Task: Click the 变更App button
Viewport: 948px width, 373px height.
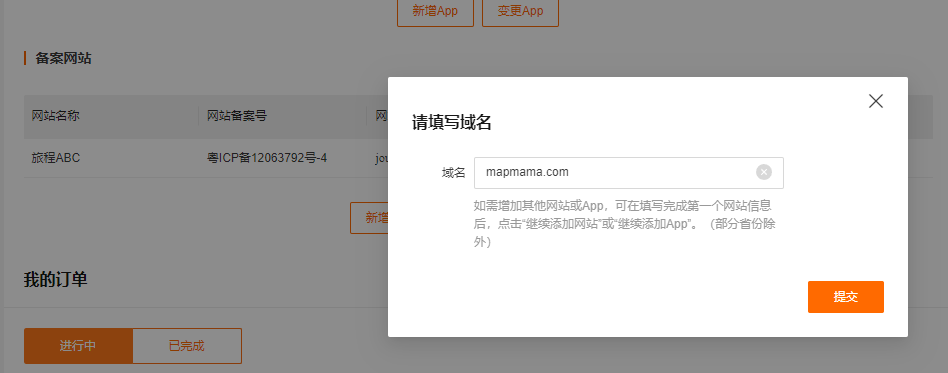Action: pyautogui.click(x=521, y=11)
